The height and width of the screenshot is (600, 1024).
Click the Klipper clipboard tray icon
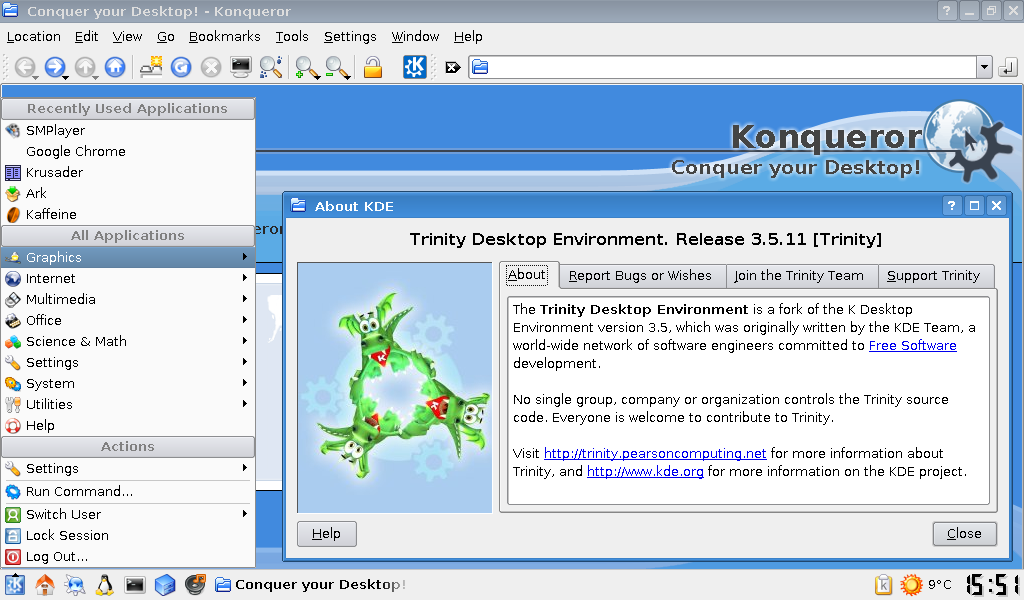pos(883,584)
